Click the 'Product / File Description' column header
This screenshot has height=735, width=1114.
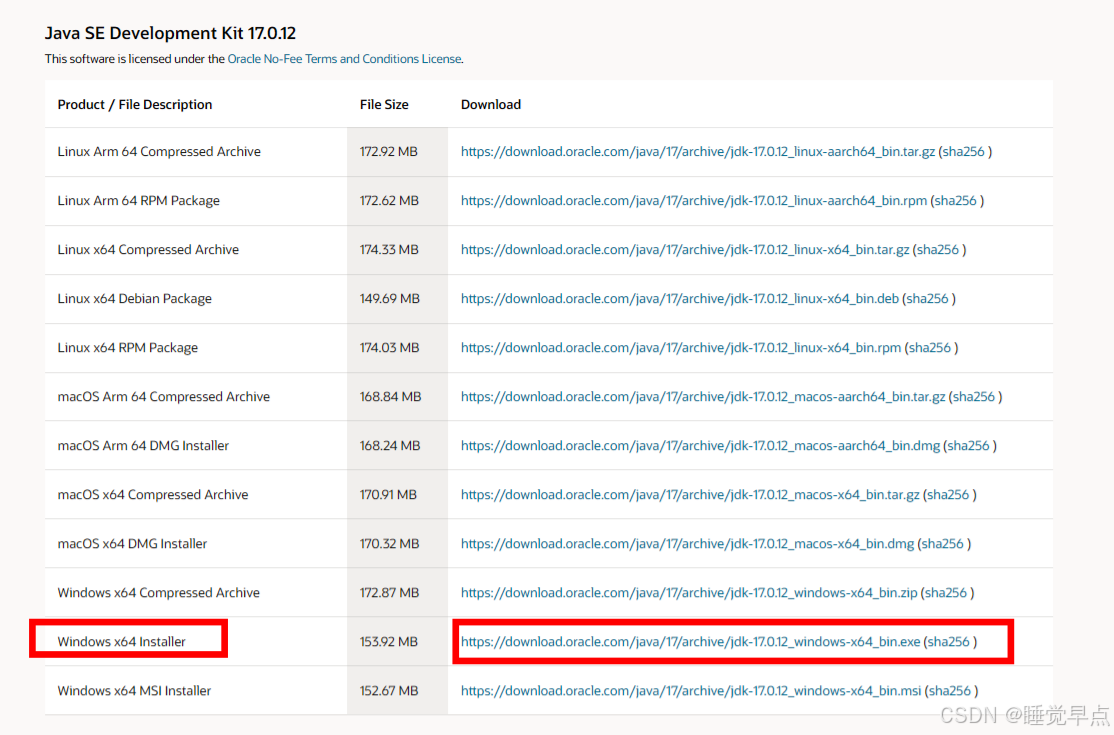(x=135, y=104)
